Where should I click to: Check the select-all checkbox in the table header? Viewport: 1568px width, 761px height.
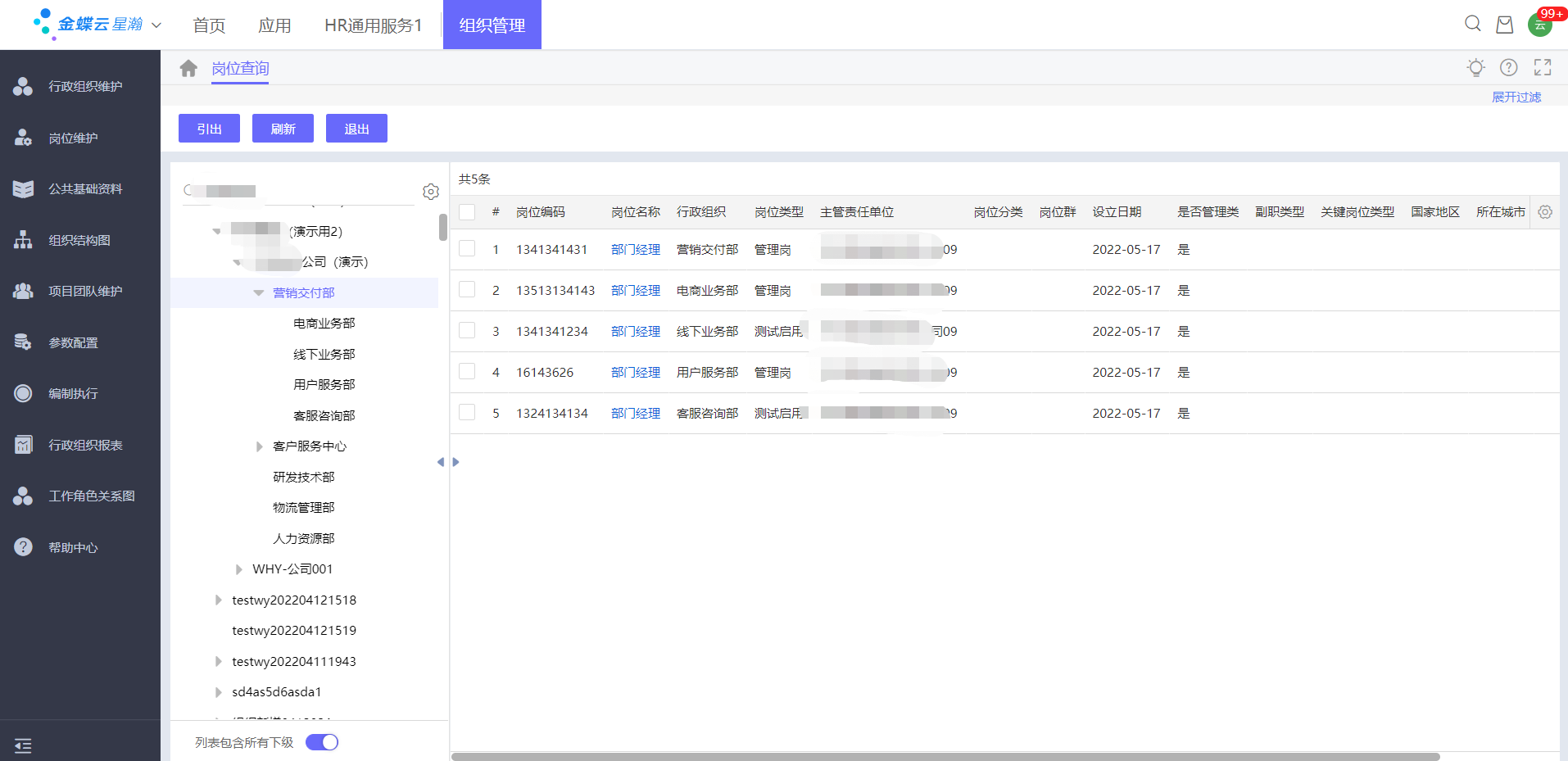[x=467, y=212]
